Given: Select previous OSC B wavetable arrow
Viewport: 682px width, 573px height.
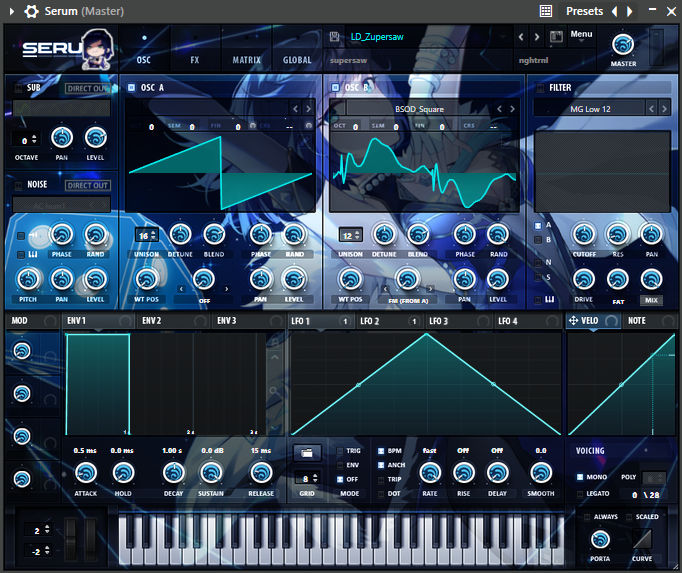Looking at the screenshot, I should (x=499, y=109).
